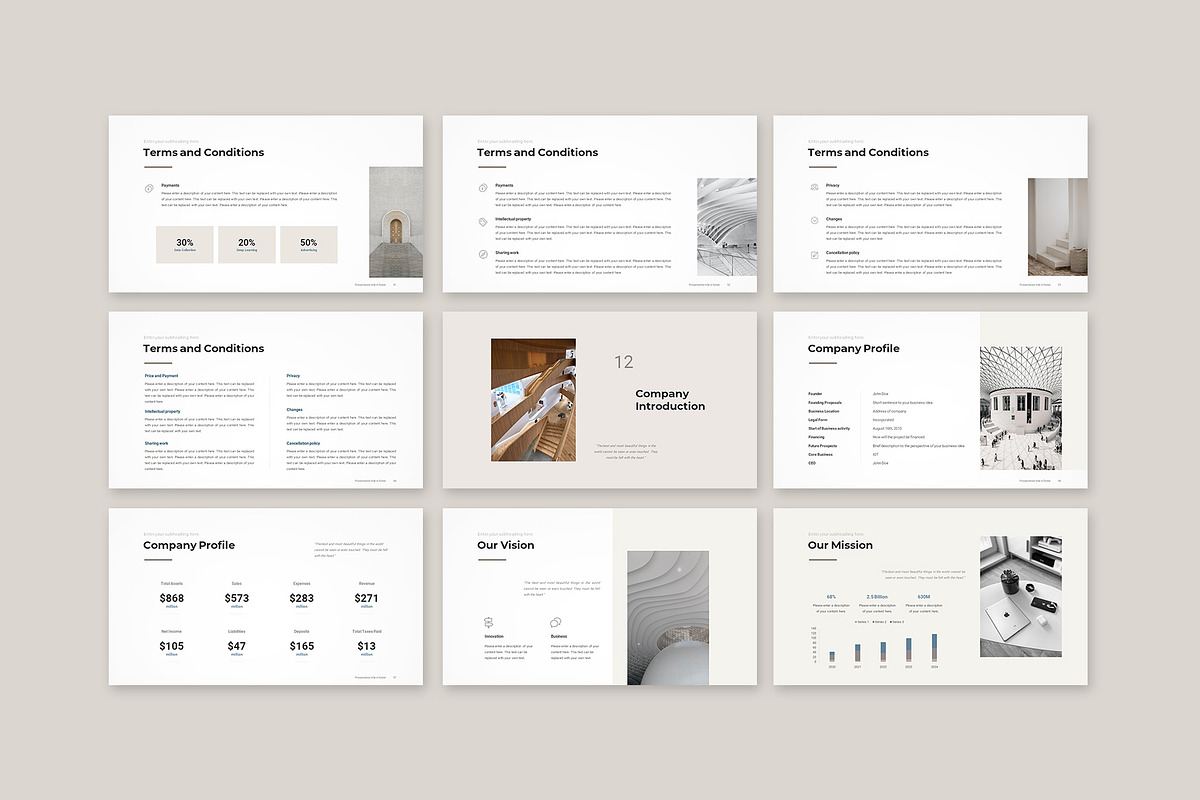Select the wooden spiral staircase photo

(533, 400)
